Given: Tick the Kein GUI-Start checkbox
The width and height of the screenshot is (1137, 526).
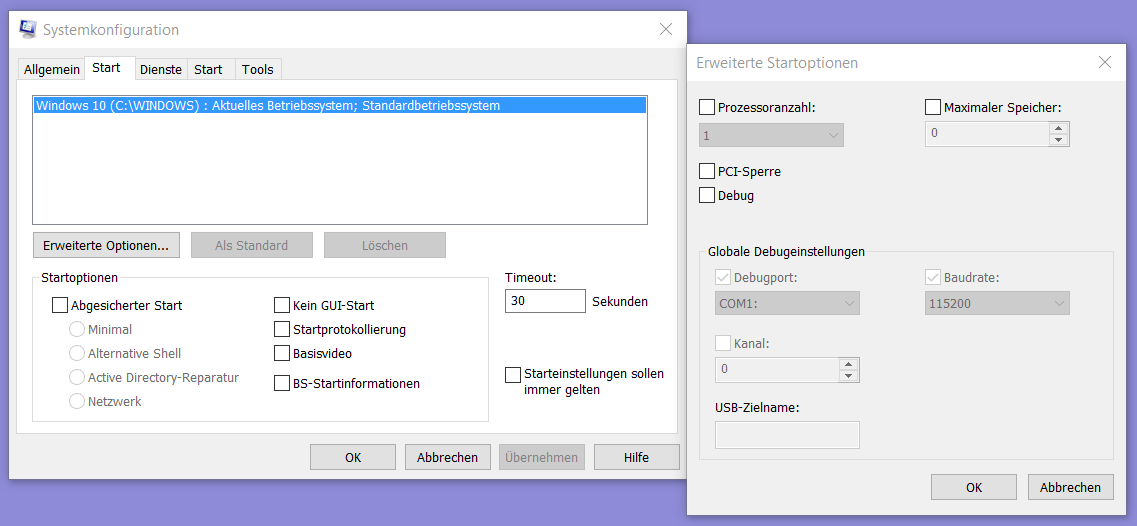Looking at the screenshot, I should click(281, 305).
